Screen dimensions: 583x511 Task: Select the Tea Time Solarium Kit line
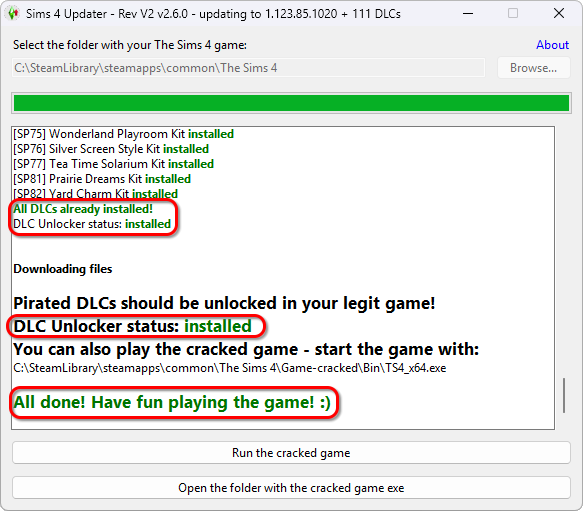[x=113, y=164]
